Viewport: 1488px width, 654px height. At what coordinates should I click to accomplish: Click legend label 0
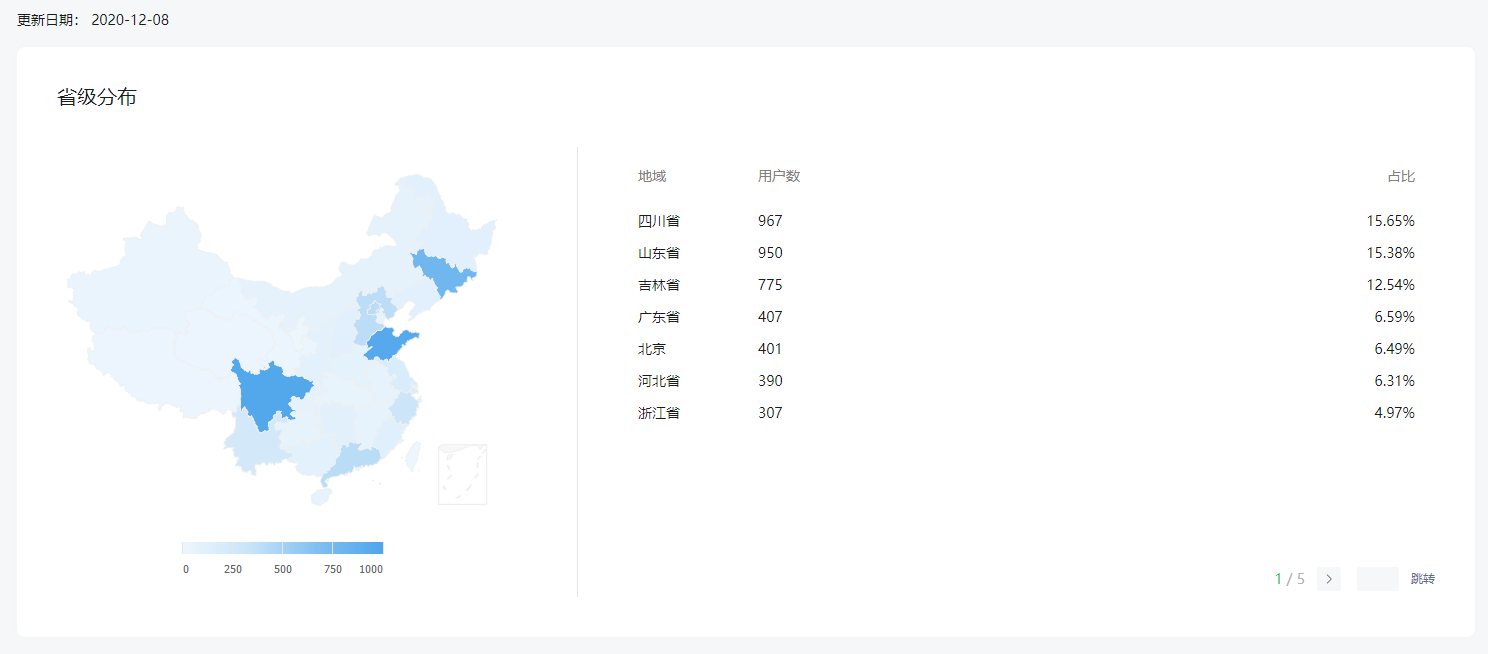(186, 569)
